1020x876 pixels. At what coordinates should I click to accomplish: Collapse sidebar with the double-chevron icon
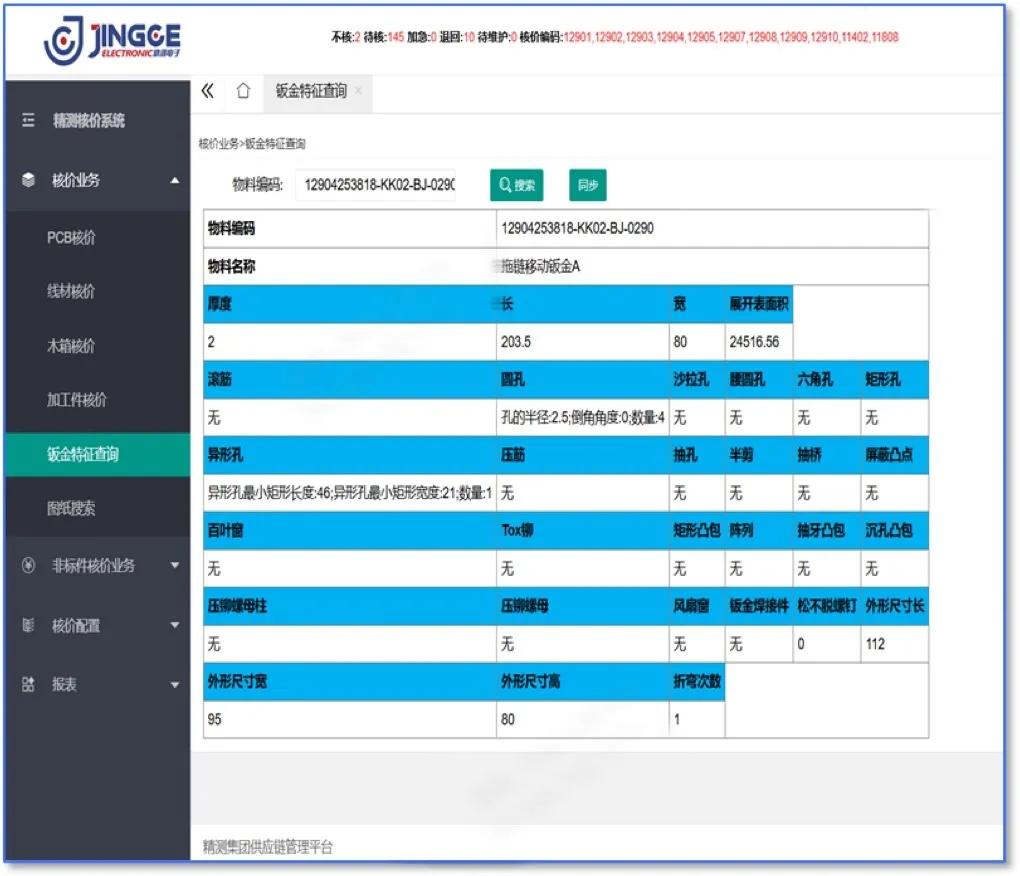pyautogui.click(x=208, y=91)
